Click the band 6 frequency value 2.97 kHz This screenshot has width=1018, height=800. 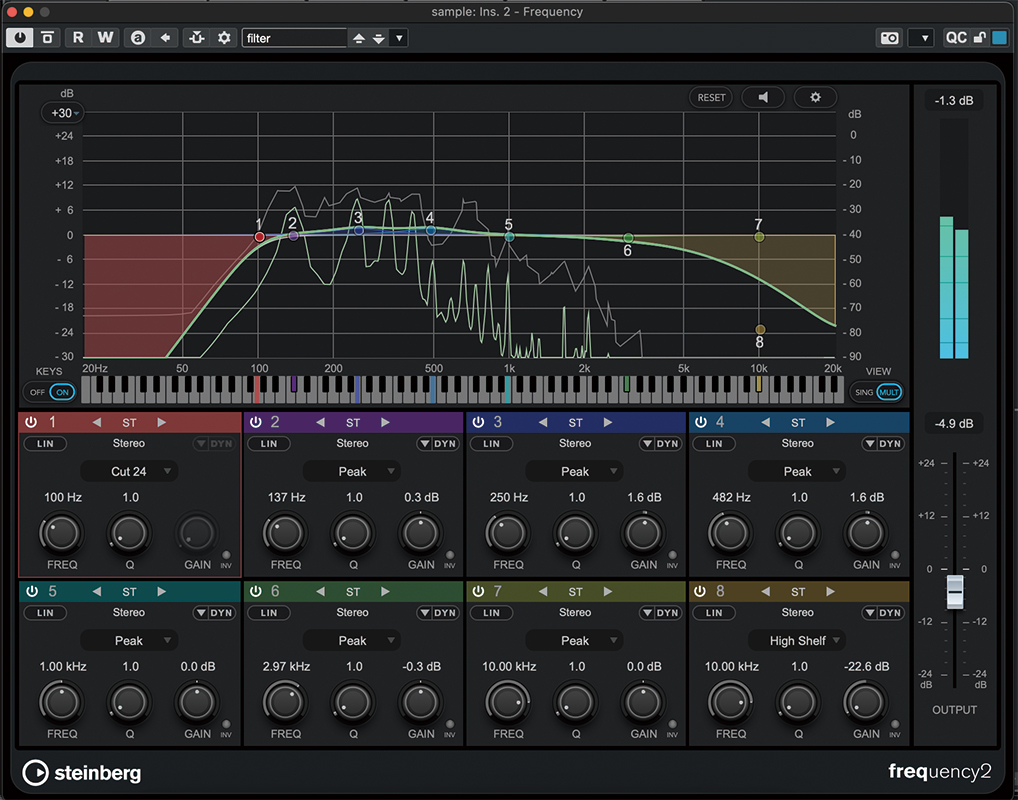(x=286, y=667)
